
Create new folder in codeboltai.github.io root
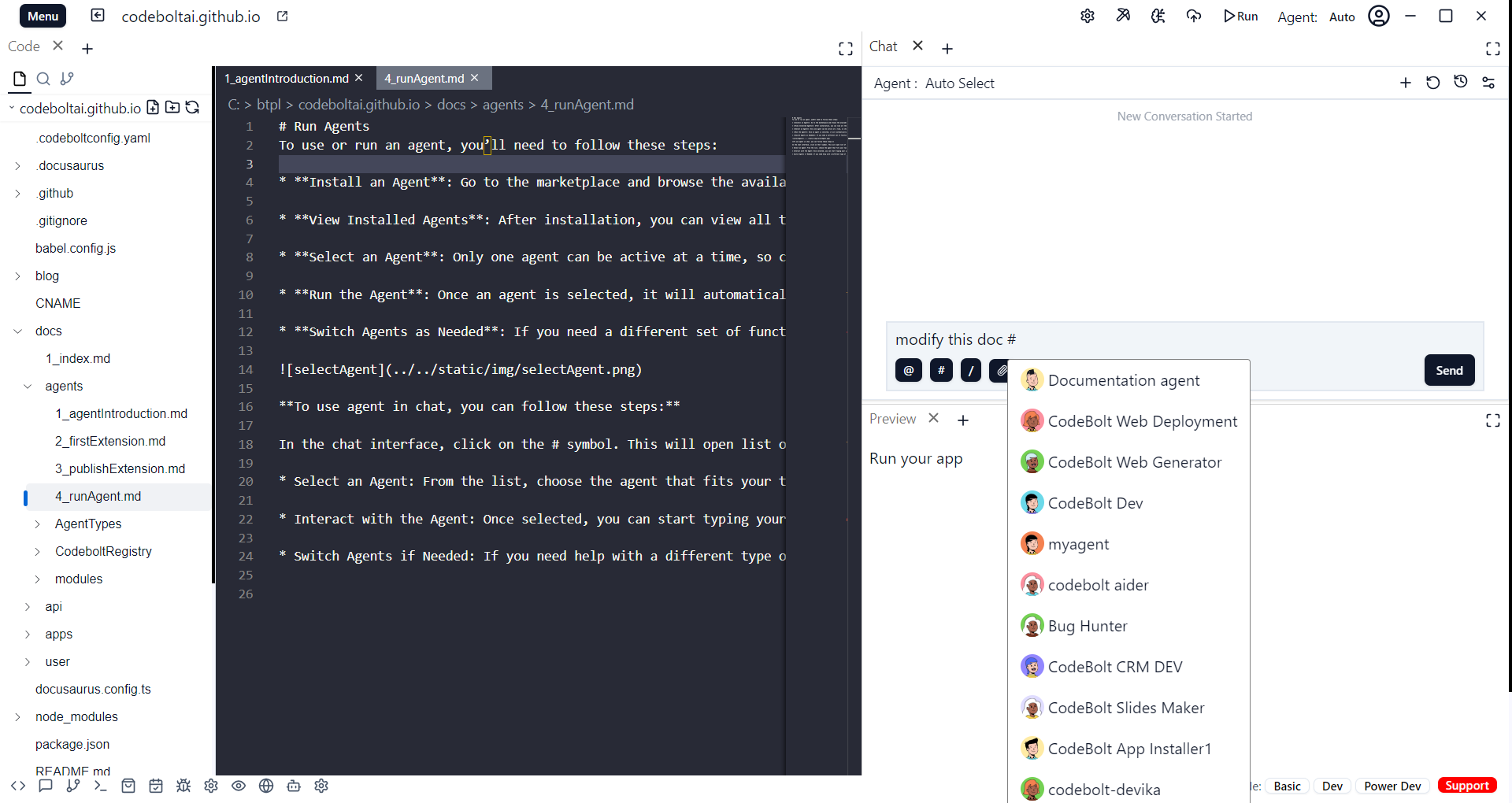[x=172, y=107]
